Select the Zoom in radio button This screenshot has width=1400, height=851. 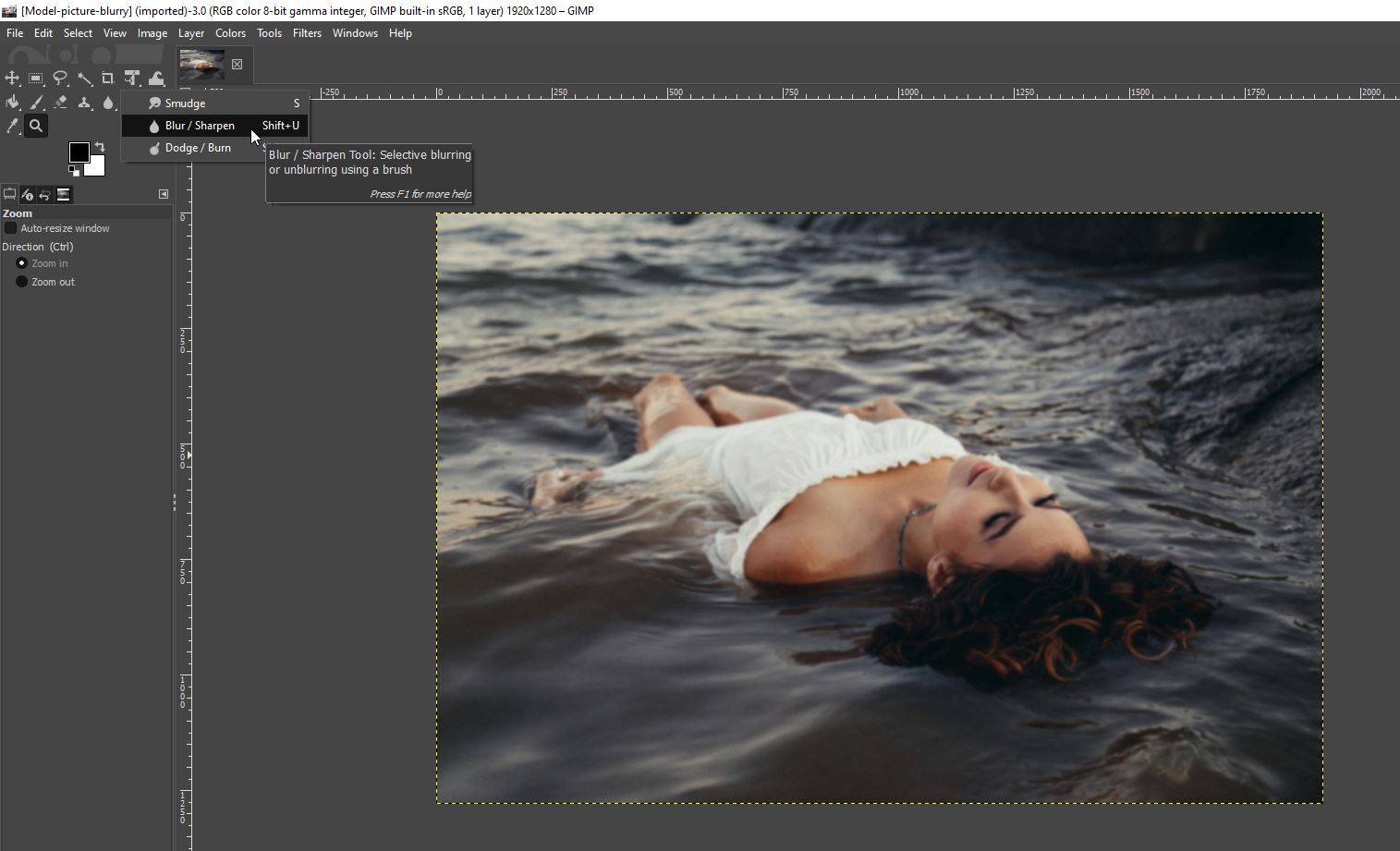(22, 263)
